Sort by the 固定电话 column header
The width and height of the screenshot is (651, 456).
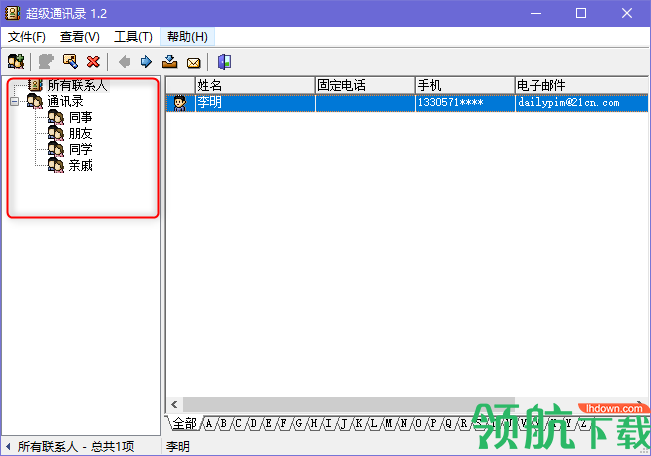(x=365, y=86)
